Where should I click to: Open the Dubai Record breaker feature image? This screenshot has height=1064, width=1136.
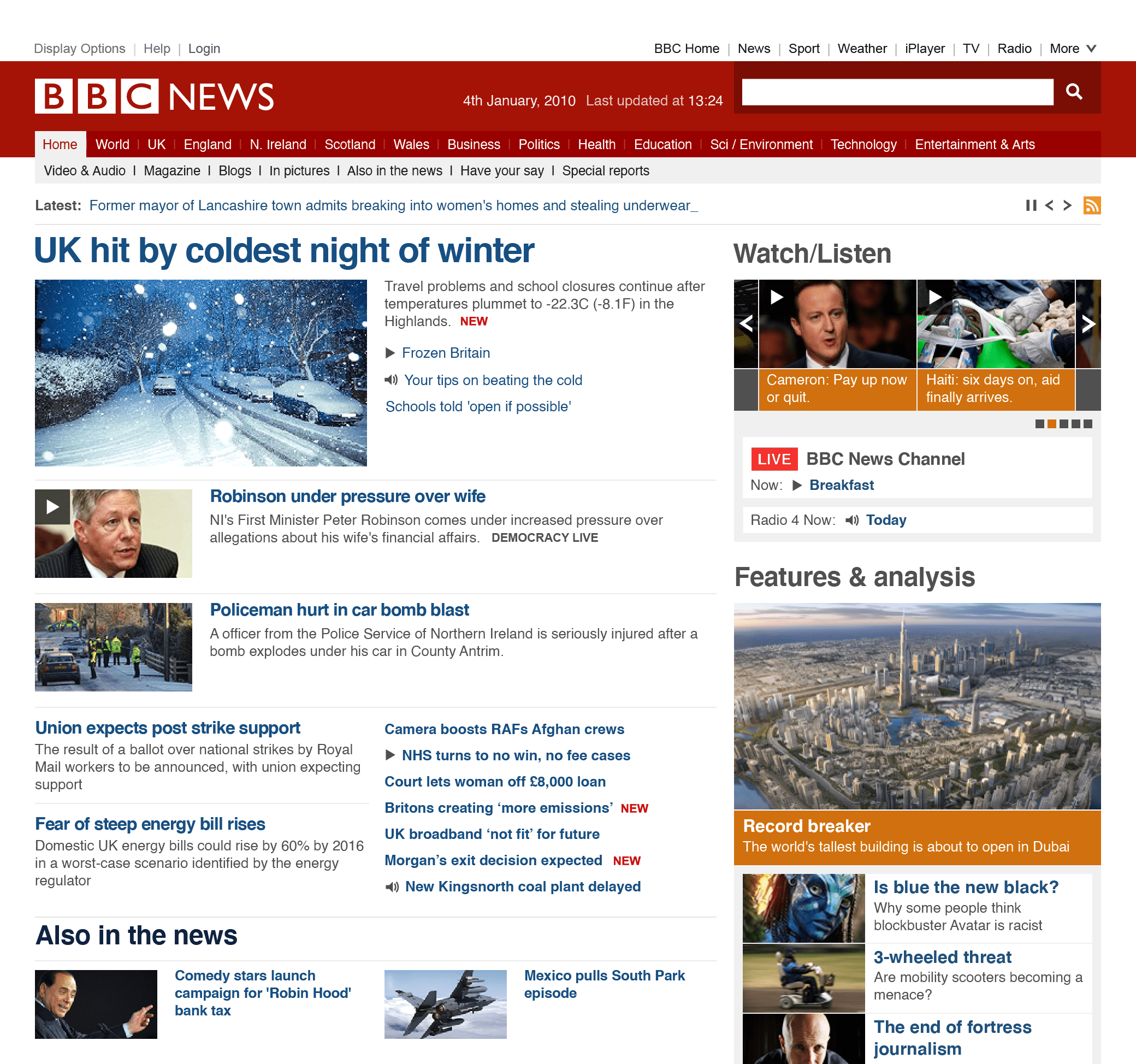[x=916, y=706]
